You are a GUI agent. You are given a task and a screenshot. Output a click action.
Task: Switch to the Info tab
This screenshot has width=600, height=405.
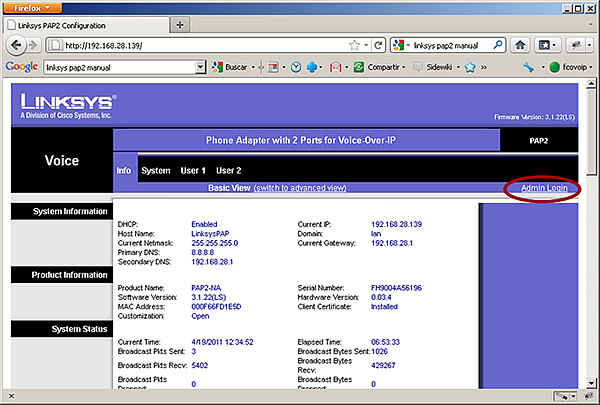pyautogui.click(x=124, y=170)
